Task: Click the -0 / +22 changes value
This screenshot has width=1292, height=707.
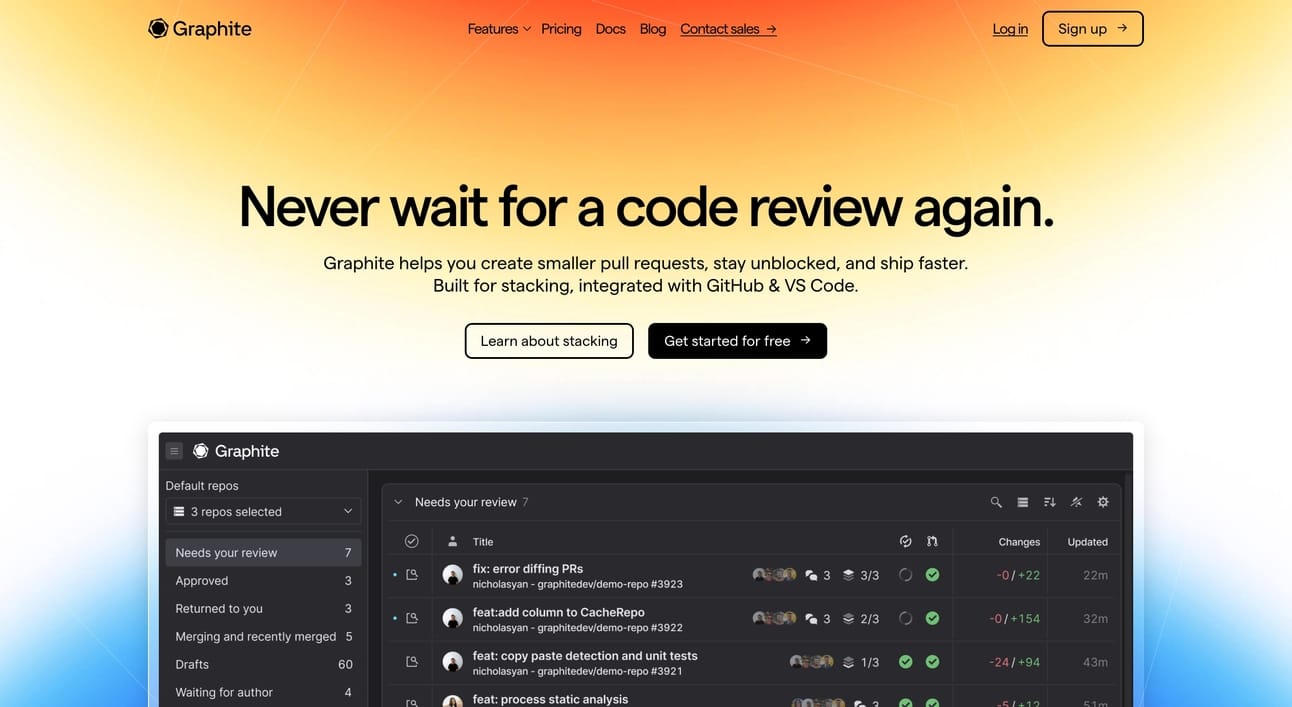Action: pos(1018,575)
